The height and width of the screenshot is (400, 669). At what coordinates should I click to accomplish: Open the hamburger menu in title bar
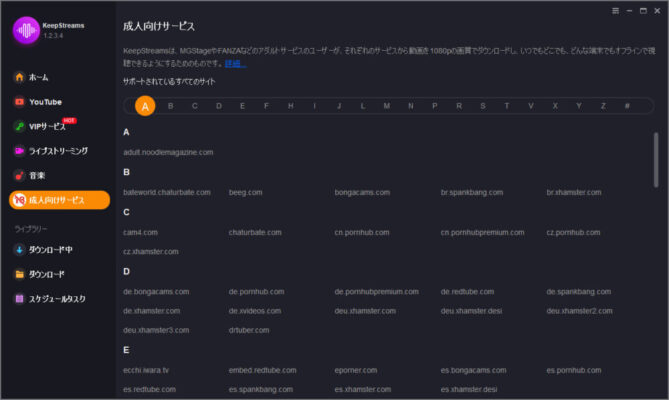(x=615, y=11)
